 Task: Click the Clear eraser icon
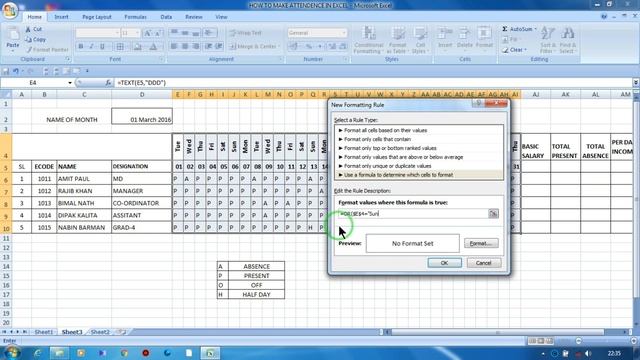(x=505, y=50)
